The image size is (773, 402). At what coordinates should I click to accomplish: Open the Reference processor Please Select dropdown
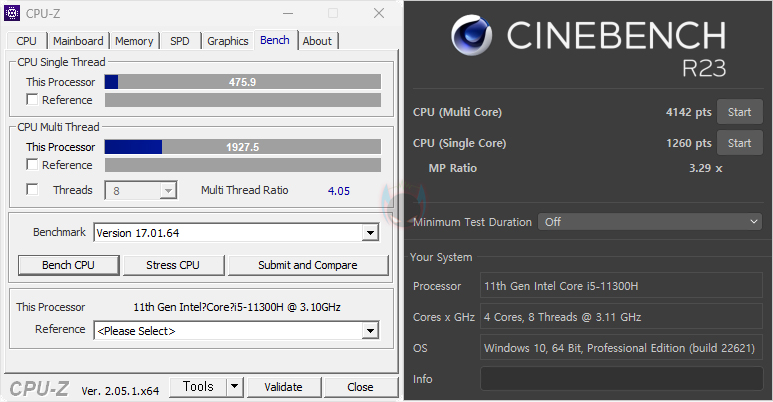[x=236, y=331]
